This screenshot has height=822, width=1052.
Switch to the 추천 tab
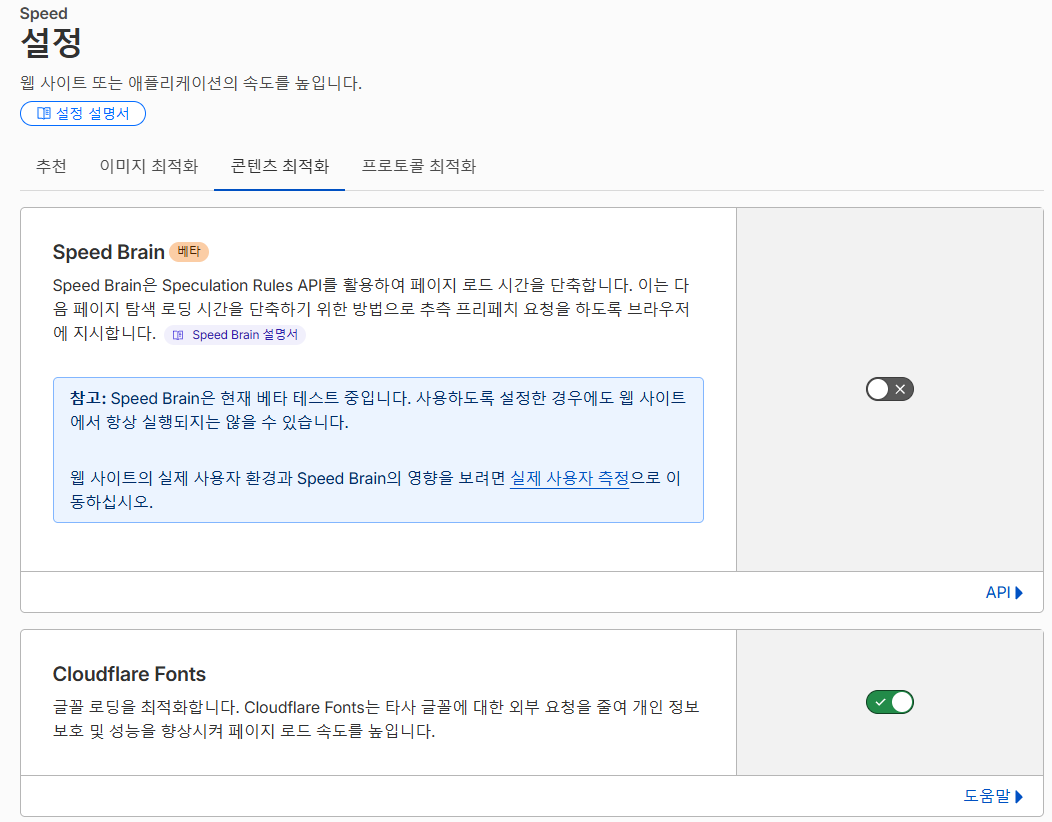pos(51,166)
